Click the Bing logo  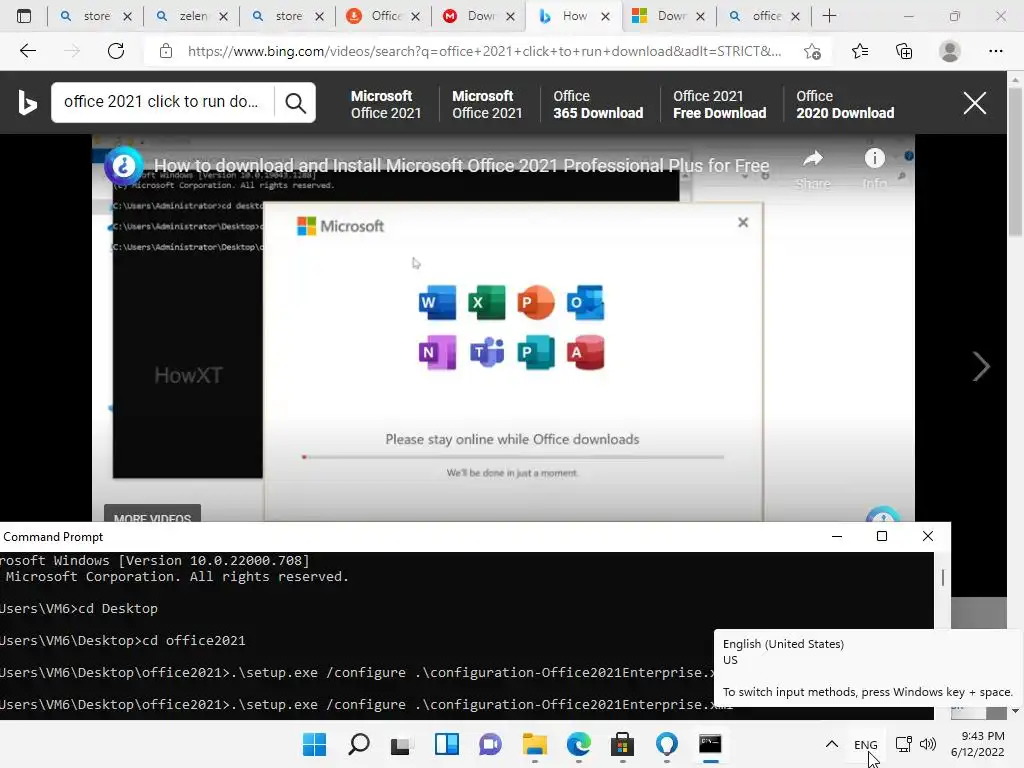point(27,103)
